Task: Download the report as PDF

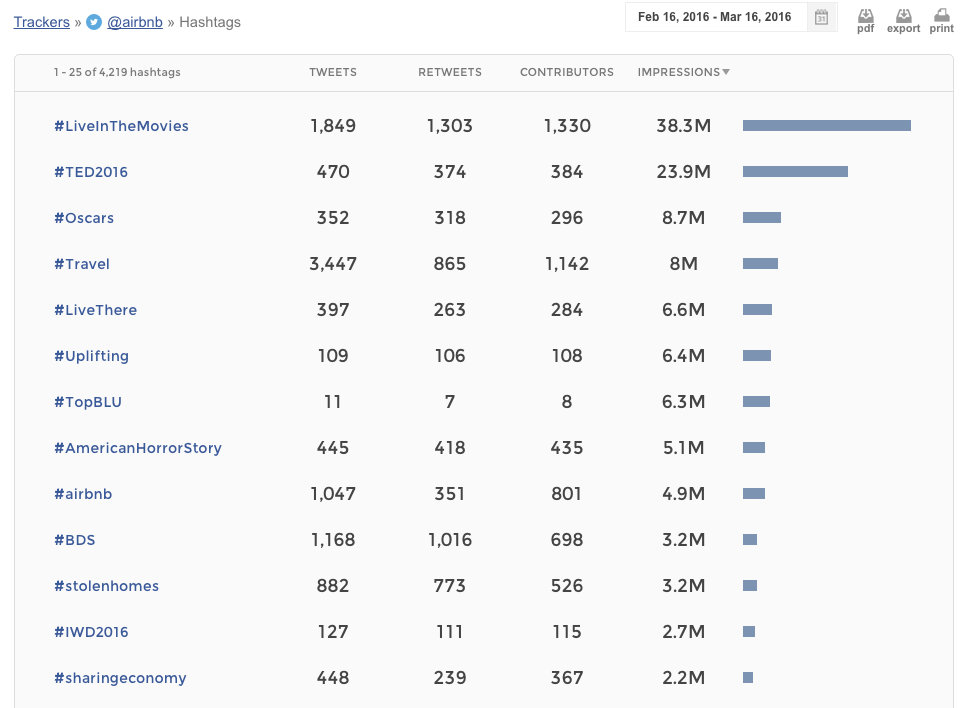Action: pos(866,20)
